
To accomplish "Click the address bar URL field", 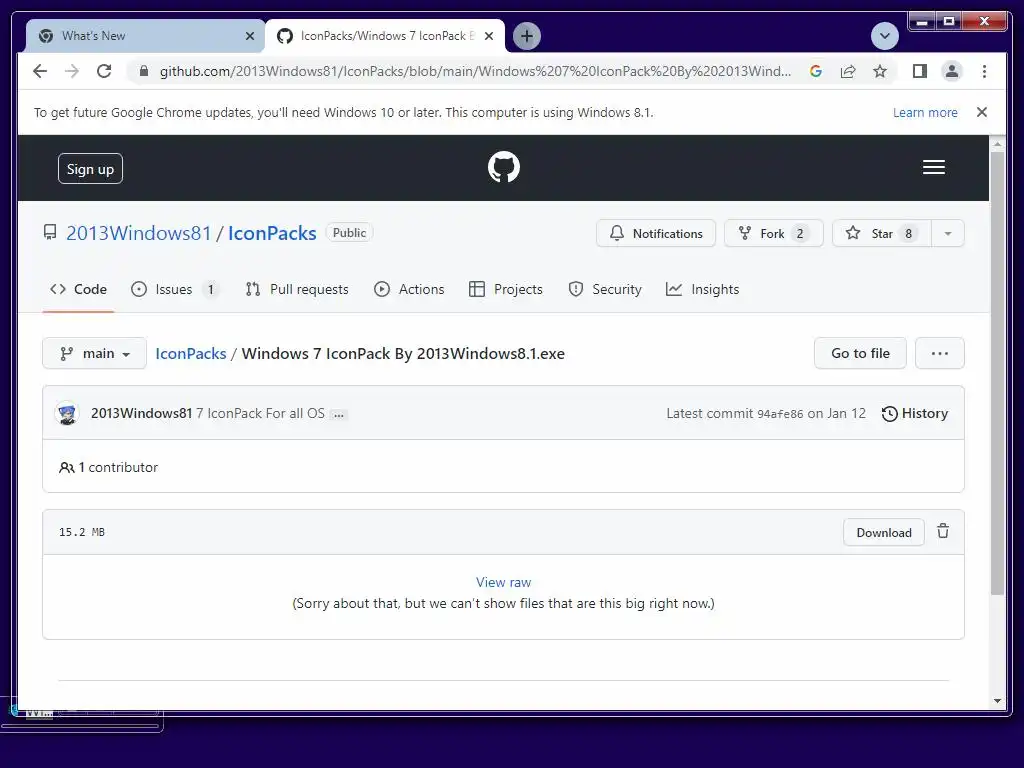I will click(x=475, y=71).
